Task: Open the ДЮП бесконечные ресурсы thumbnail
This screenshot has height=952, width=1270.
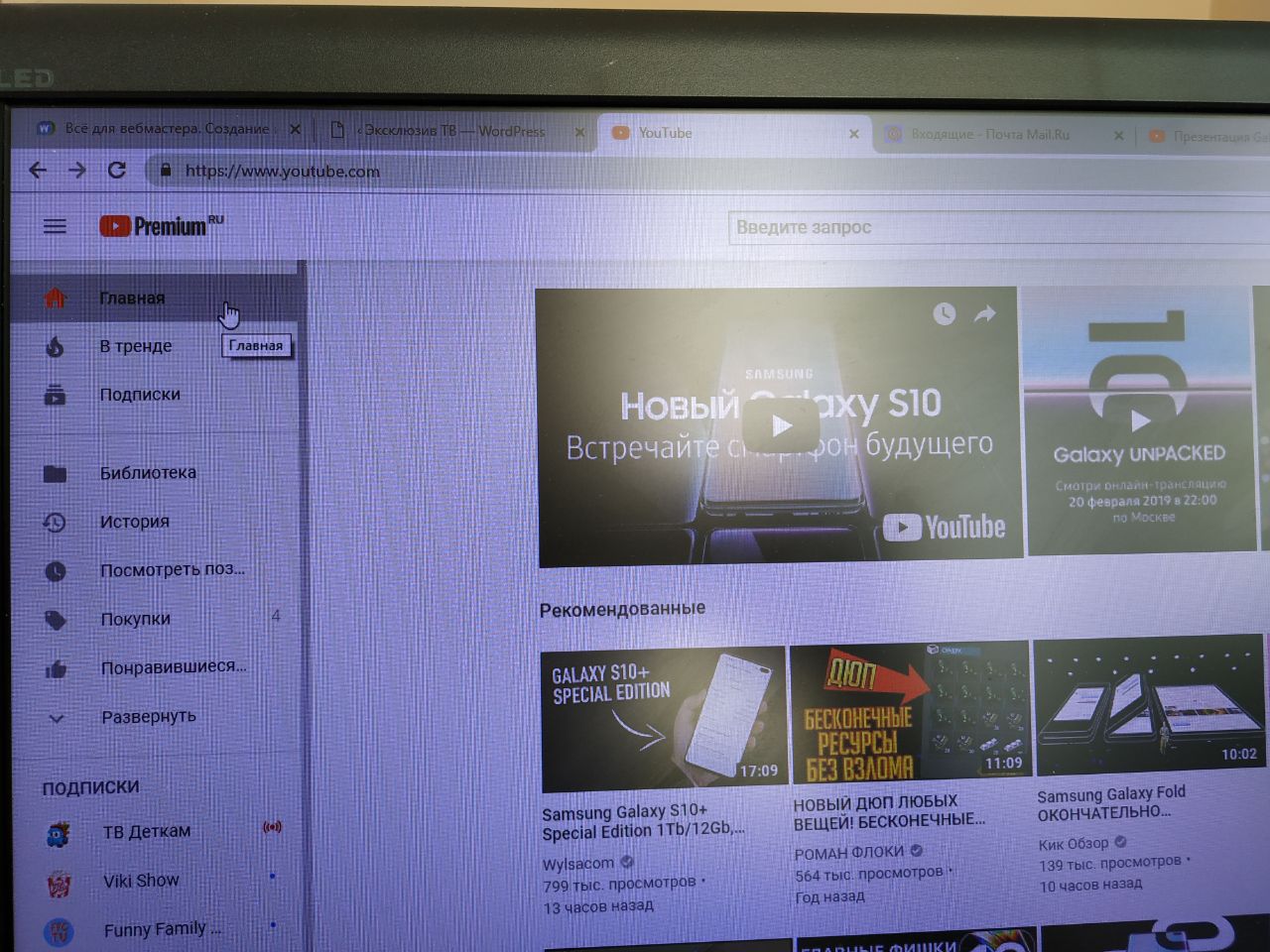Action: [x=910, y=710]
